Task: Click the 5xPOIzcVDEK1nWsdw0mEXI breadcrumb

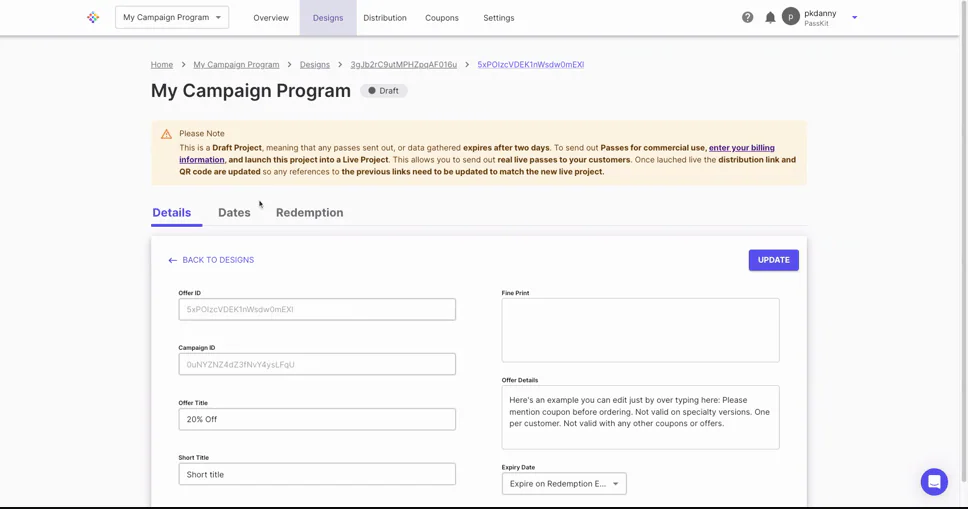Action: coord(530,64)
